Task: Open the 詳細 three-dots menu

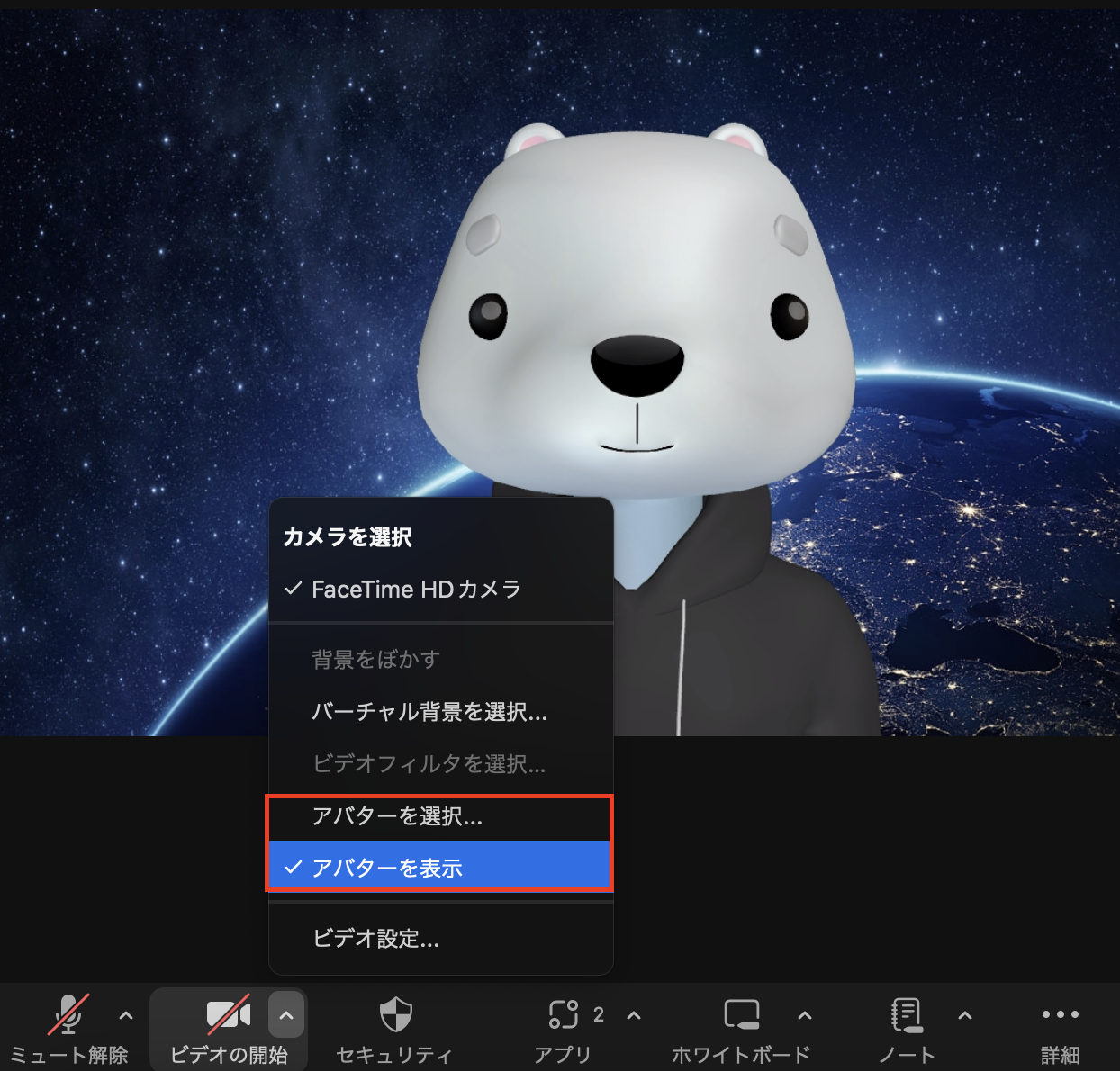Action: point(1061,1014)
